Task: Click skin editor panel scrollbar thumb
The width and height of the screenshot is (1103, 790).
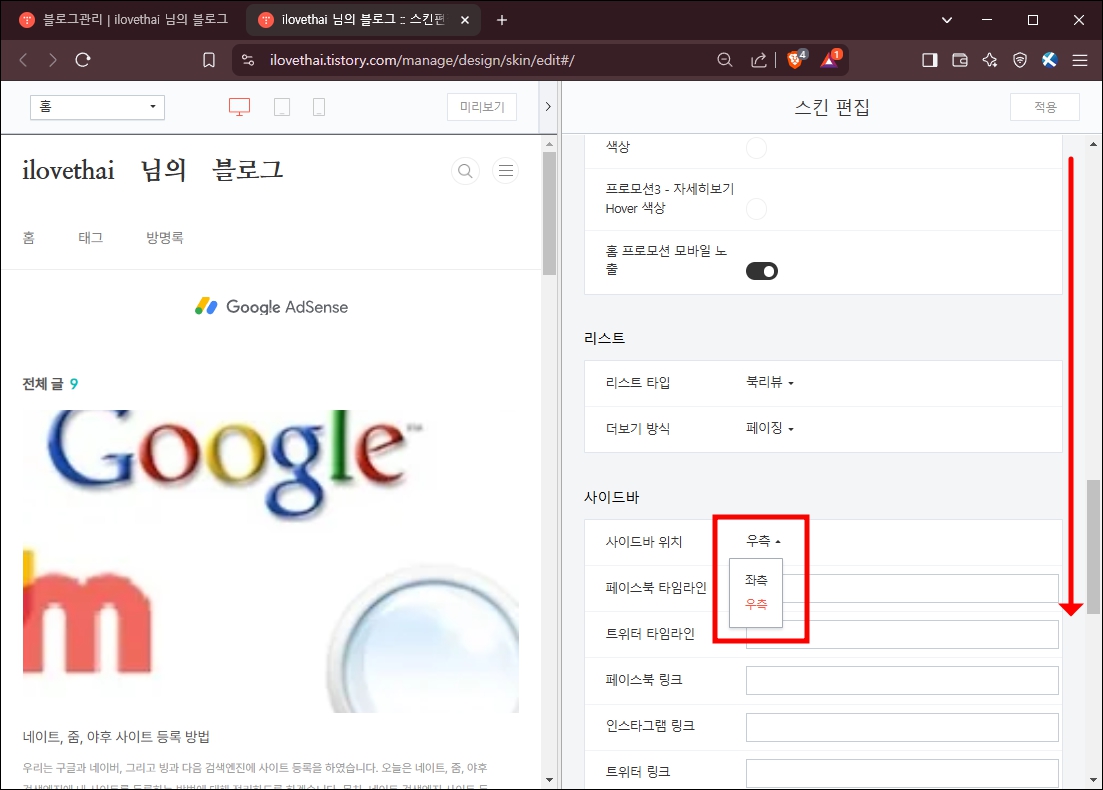Action: pos(1092,547)
